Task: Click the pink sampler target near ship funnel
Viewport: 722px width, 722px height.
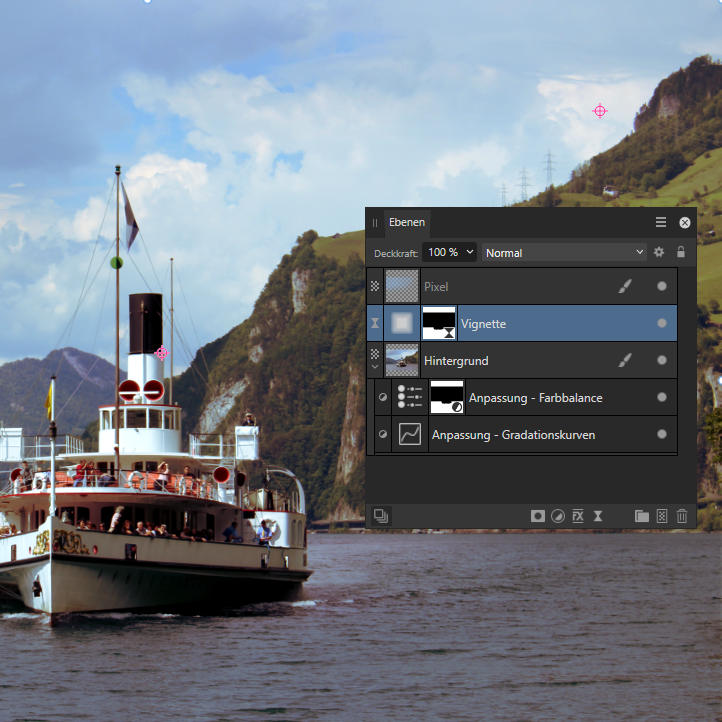Action: click(x=162, y=353)
